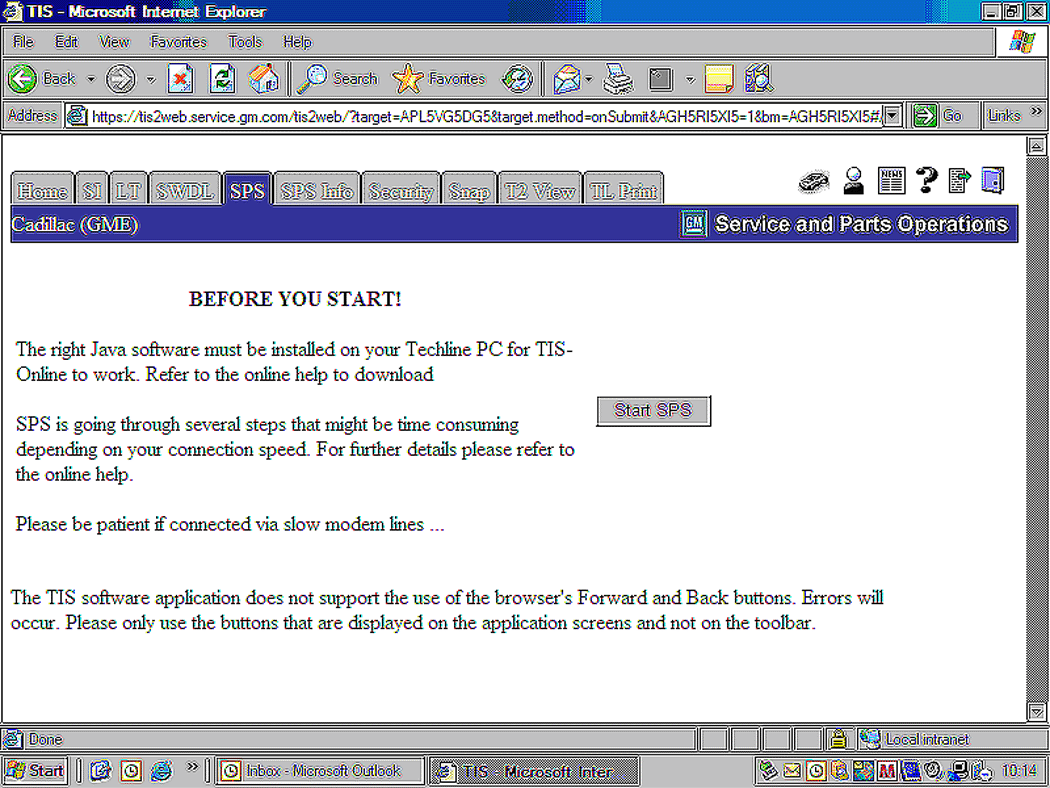Switch to the Security tab

point(400,191)
